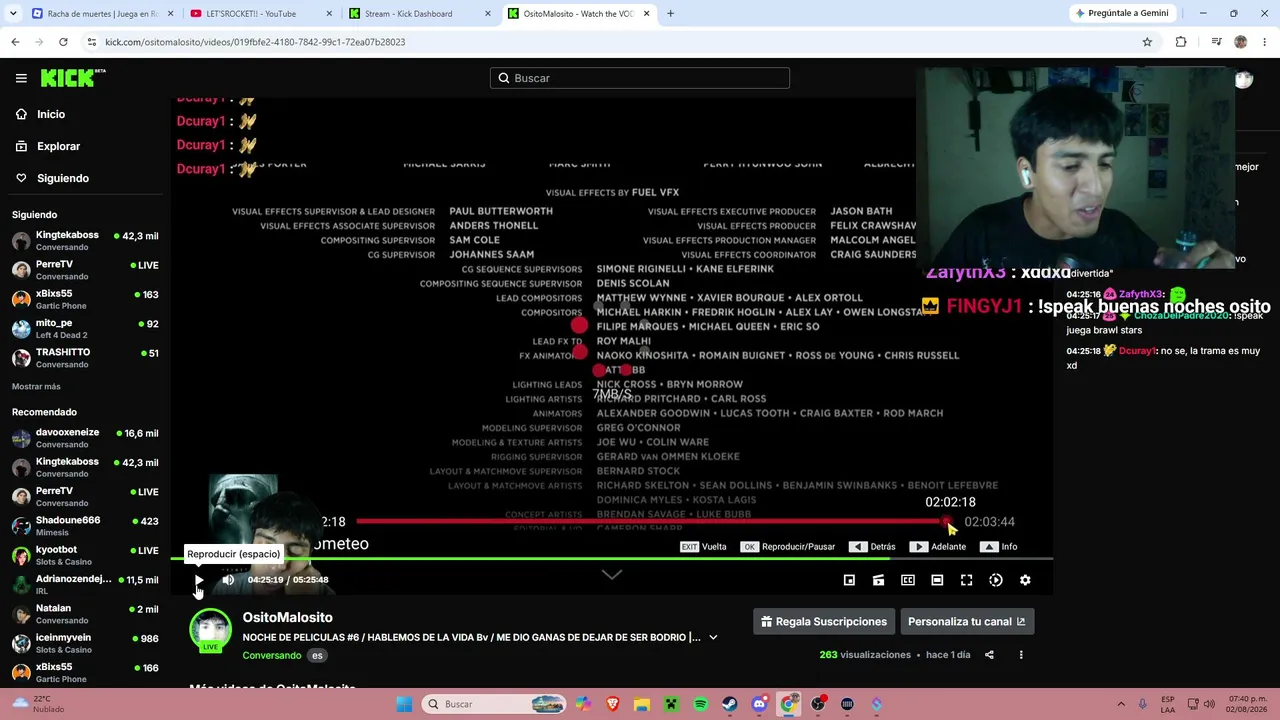Open the Conversando category link
The height and width of the screenshot is (720, 1280).
(x=272, y=656)
